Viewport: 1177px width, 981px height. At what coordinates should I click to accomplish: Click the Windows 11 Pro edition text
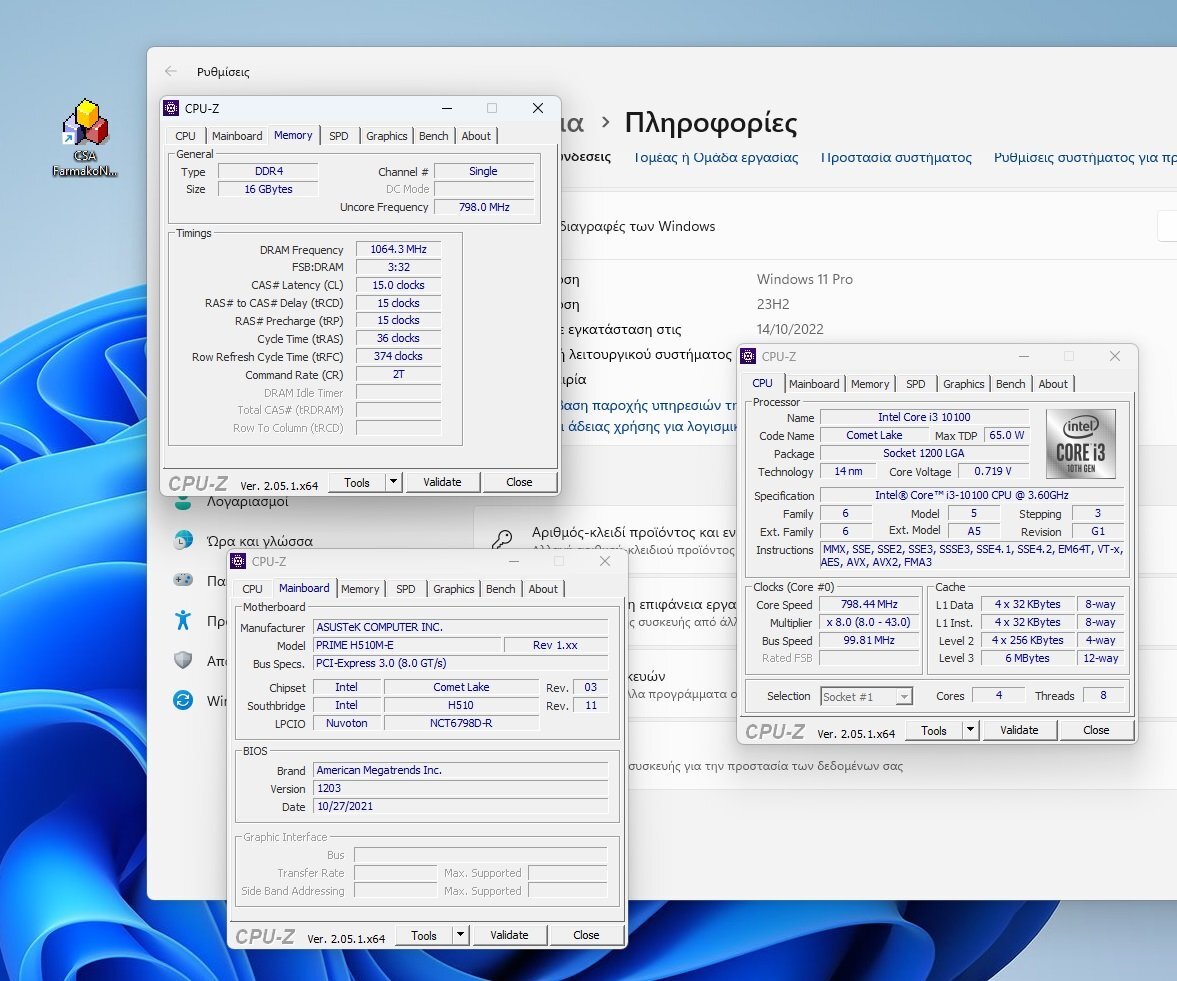pos(805,279)
